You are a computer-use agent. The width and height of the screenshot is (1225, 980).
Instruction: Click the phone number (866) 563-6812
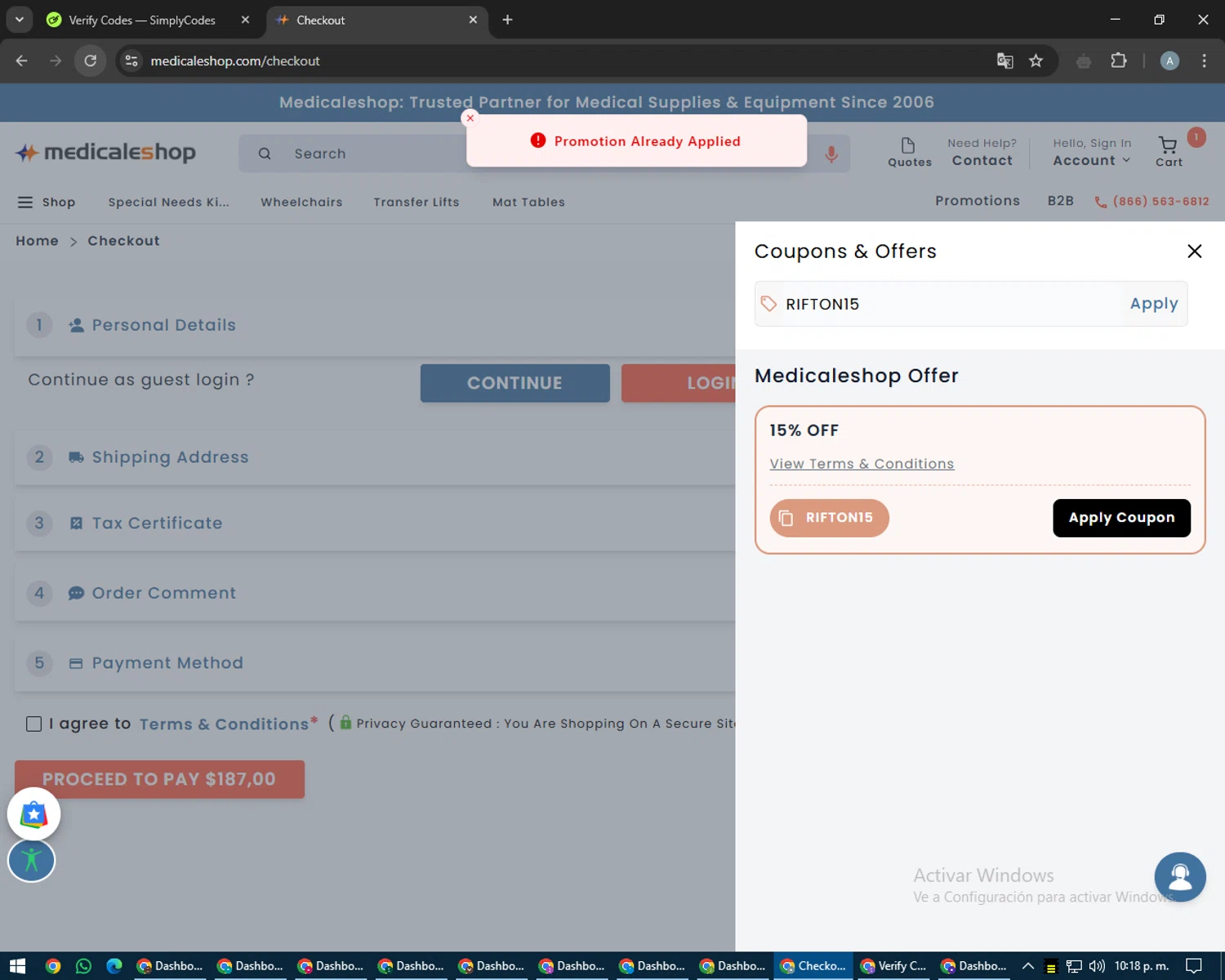pyautogui.click(x=1151, y=202)
